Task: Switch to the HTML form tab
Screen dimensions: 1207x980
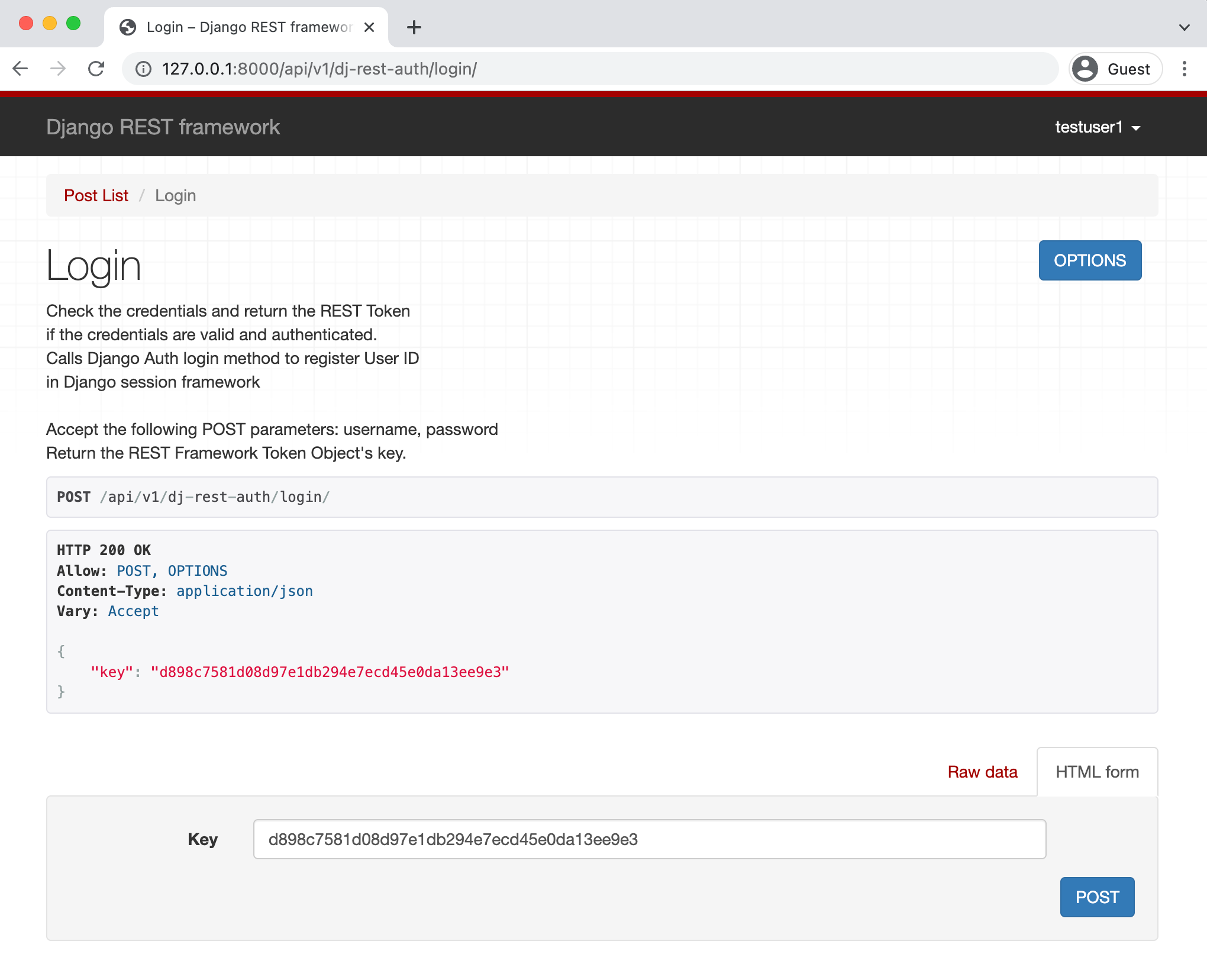Action: click(x=1097, y=772)
